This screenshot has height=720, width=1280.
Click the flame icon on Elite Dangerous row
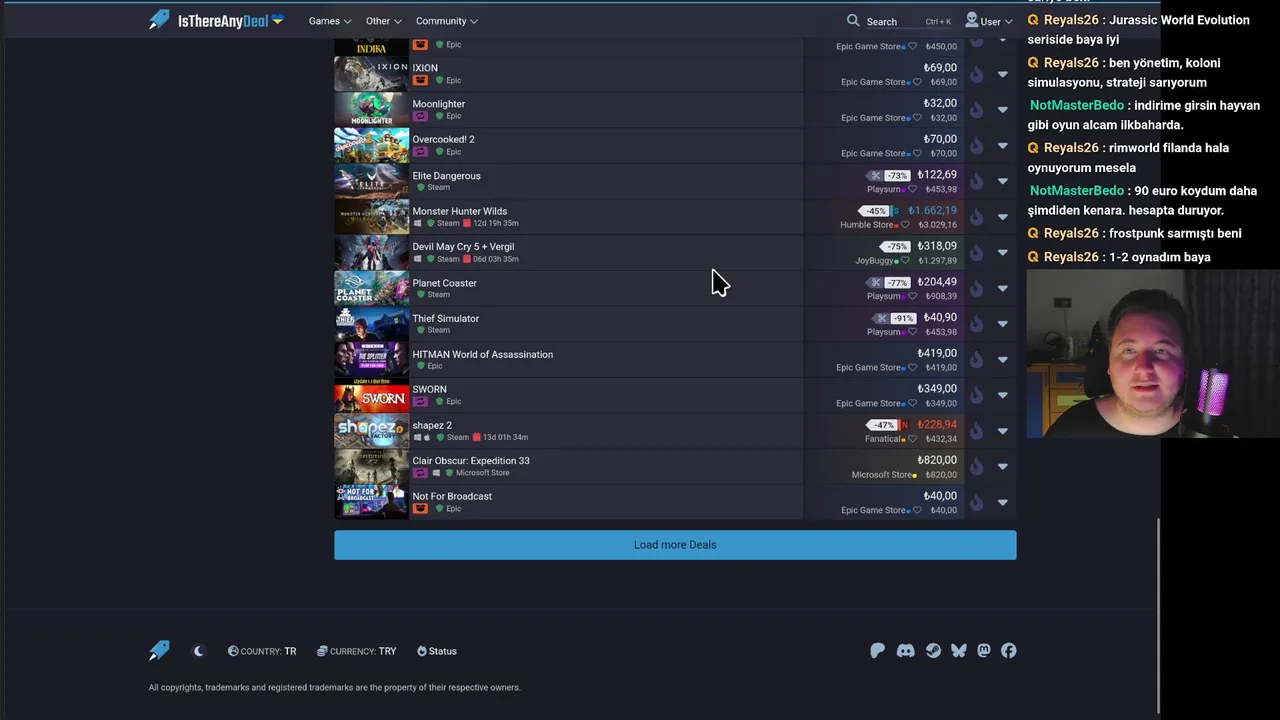(976, 181)
